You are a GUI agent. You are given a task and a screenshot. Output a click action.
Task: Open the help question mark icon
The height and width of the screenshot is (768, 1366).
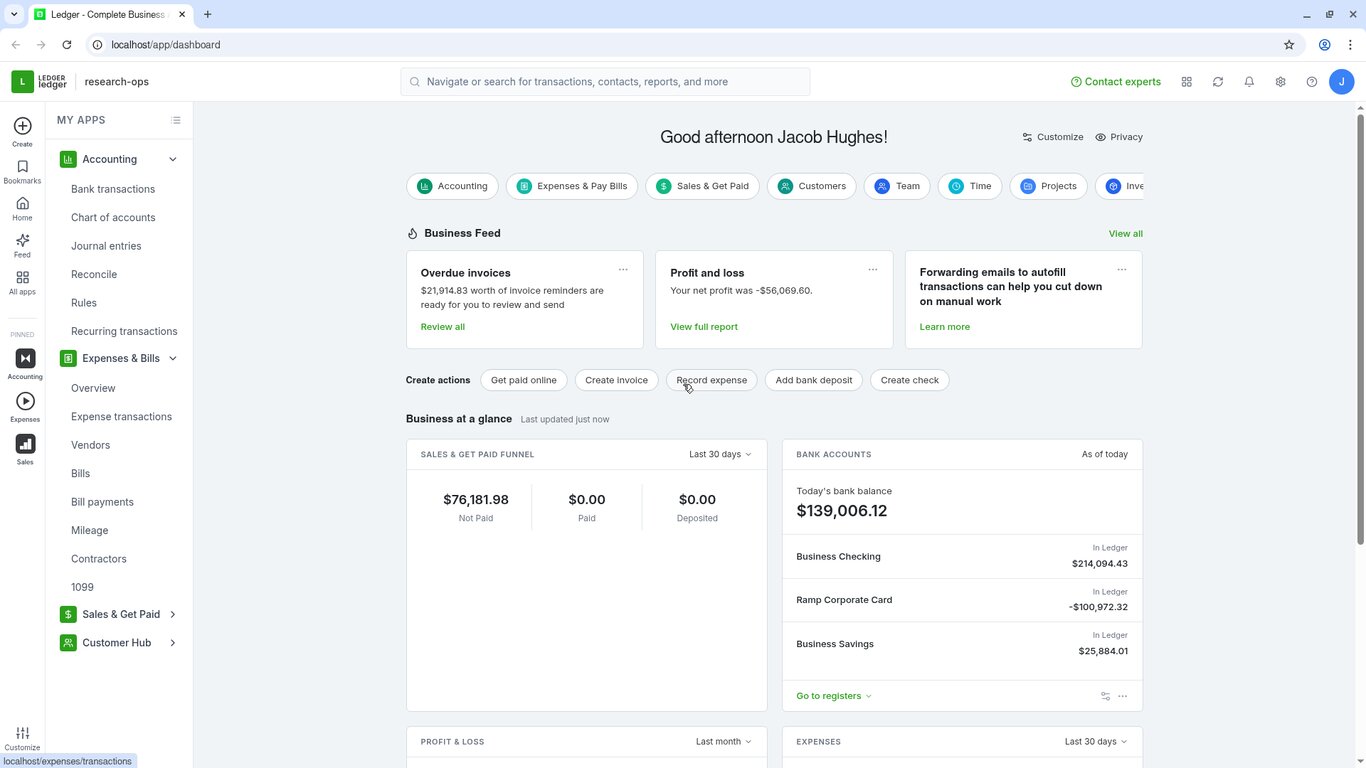[1312, 82]
